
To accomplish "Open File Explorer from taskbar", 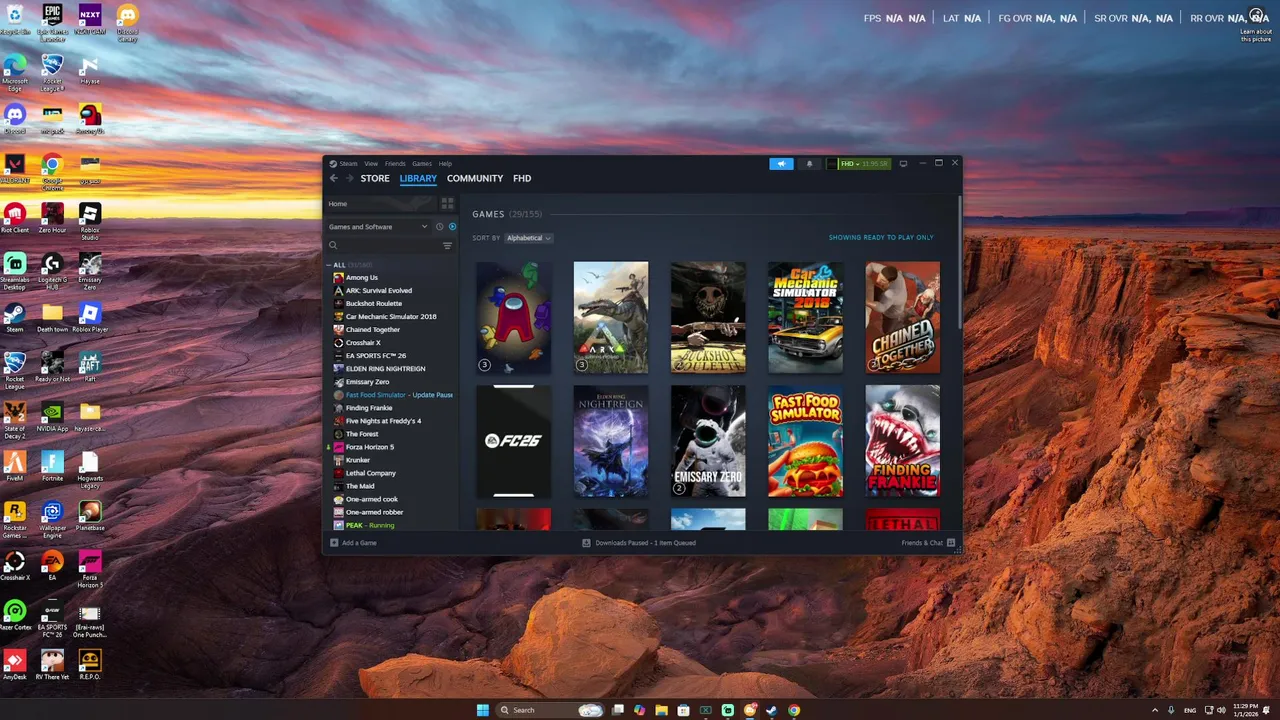I will click(x=661, y=710).
